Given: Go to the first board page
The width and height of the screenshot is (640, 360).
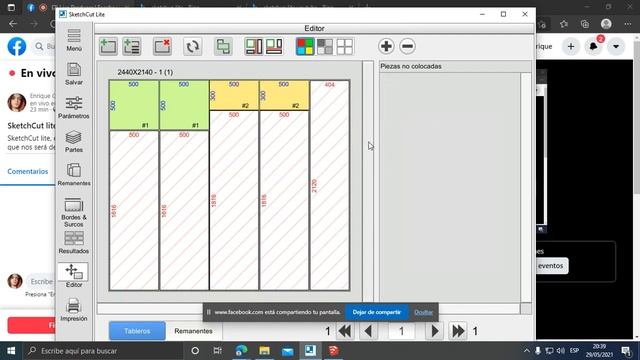Looking at the screenshot, I should point(345,331).
